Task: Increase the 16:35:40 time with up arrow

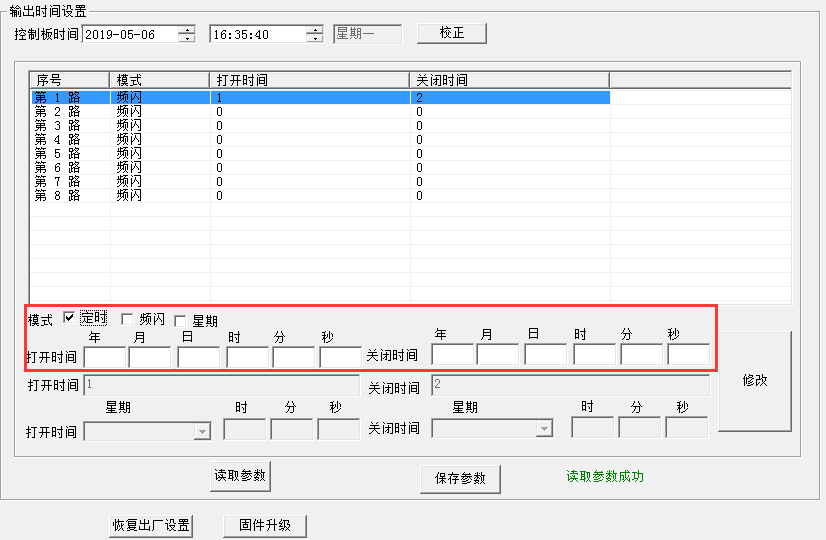Action: coord(314,30)
